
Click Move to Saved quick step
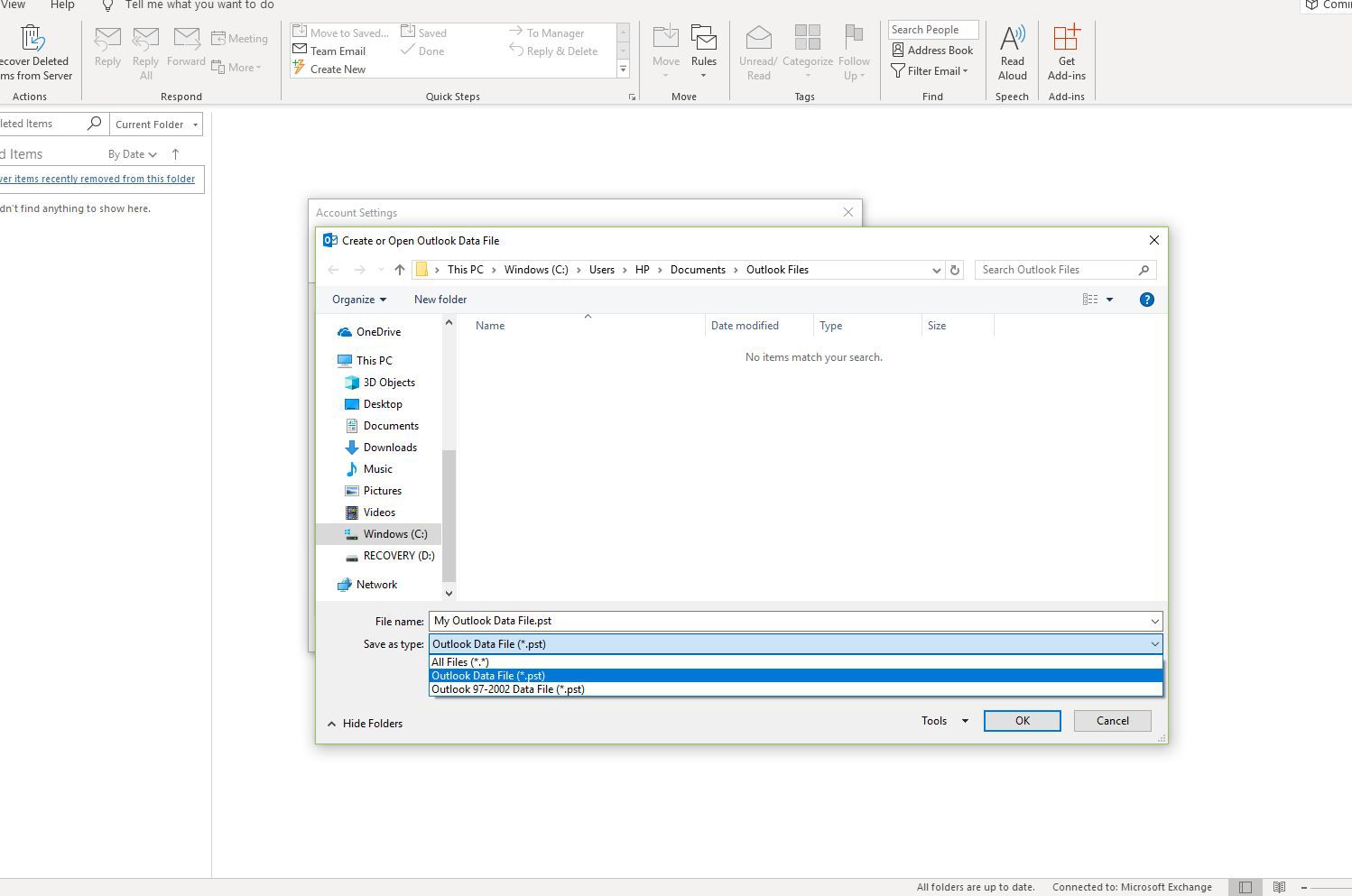click(x=341, y=32)
